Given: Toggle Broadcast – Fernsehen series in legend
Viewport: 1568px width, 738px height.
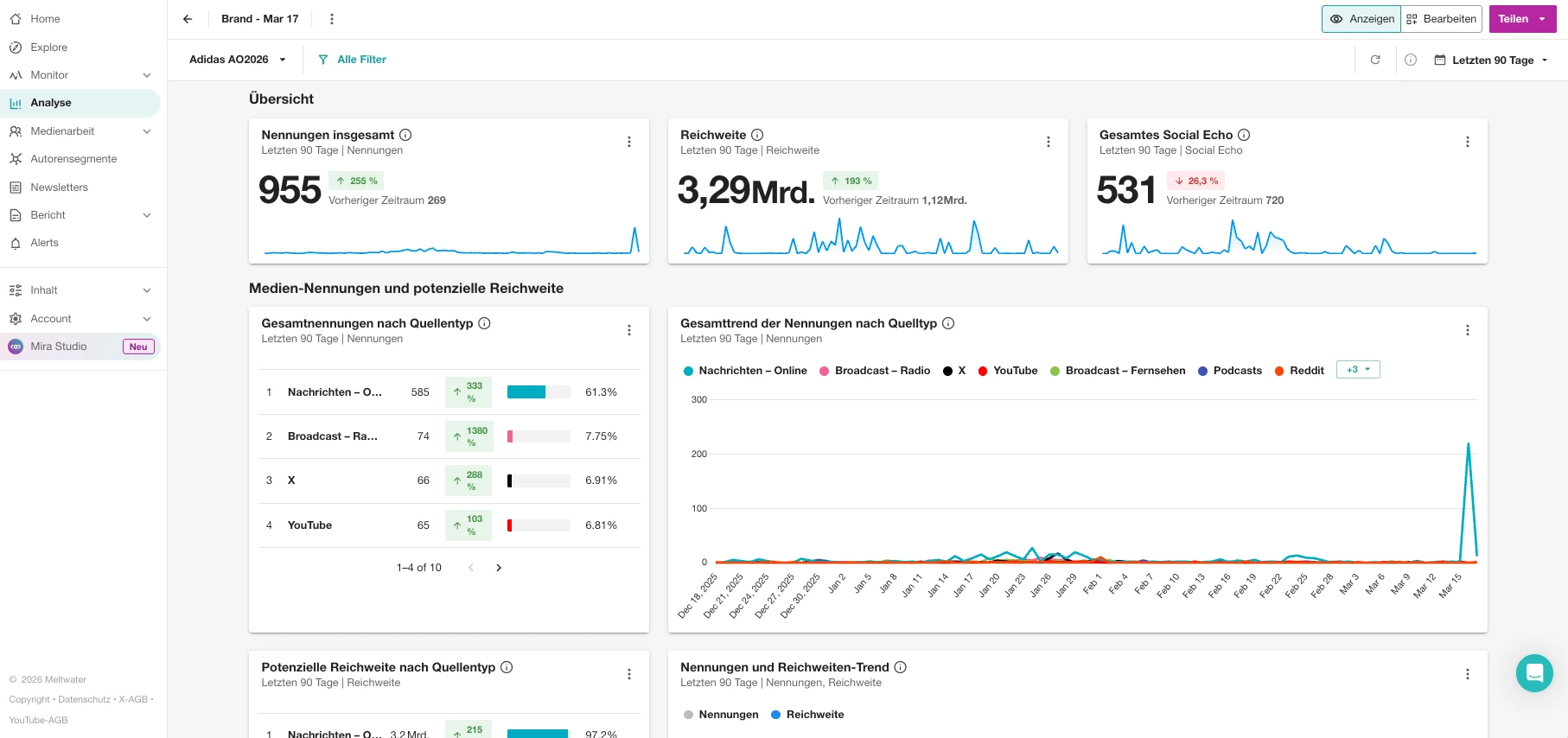Looking at the screenshot, I should tap(1118, 371).
